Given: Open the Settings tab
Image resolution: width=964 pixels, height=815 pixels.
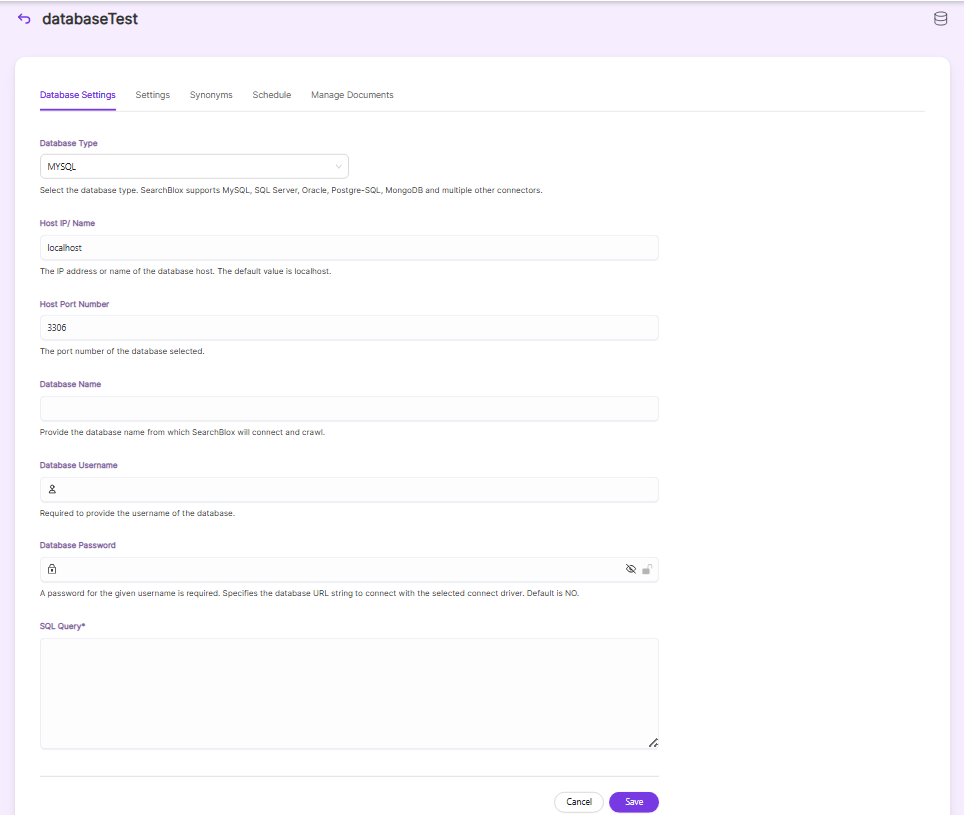Looking at the screenshot, I should point(152,95).
